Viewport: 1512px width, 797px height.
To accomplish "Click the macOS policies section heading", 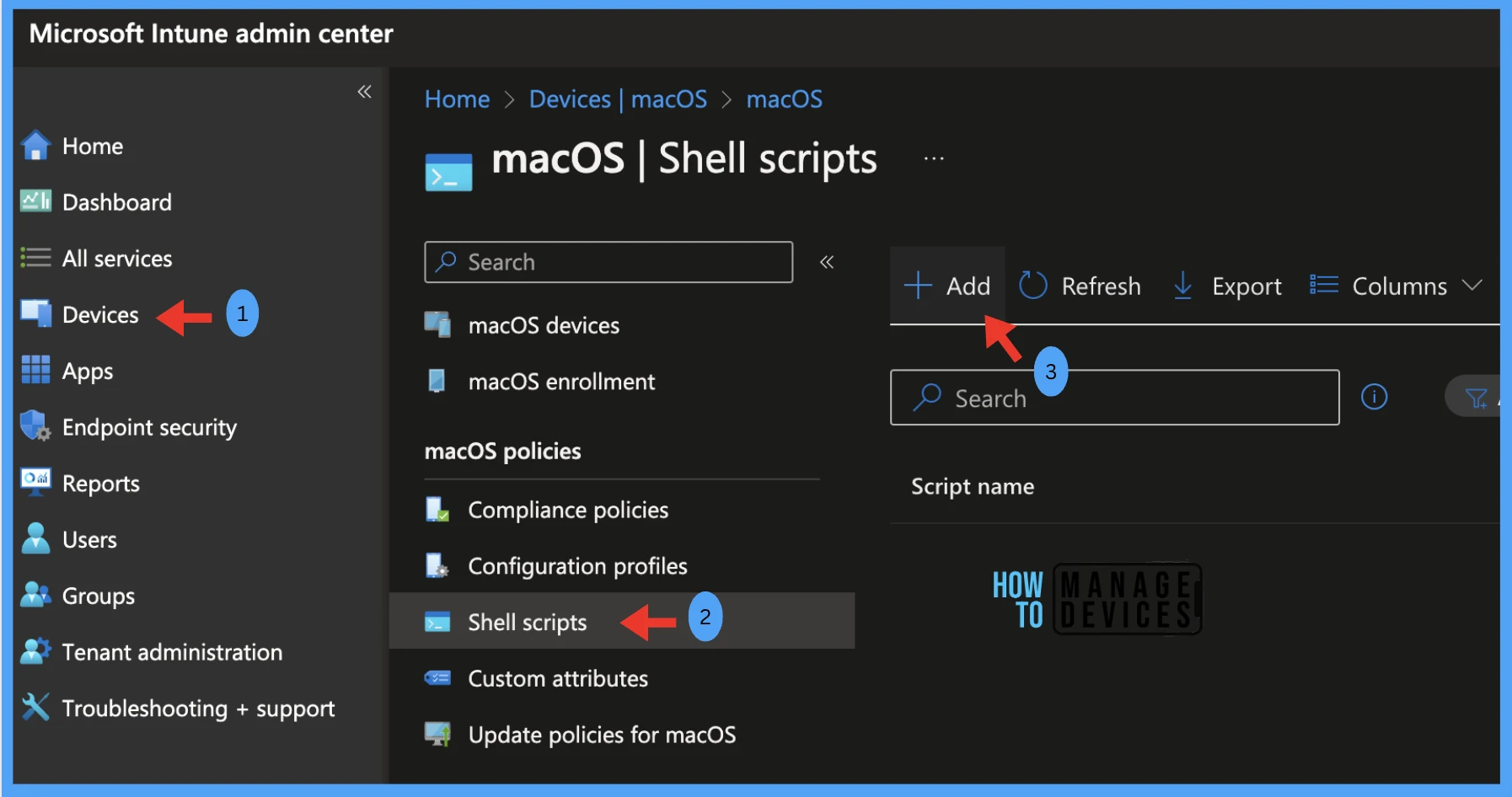I will tap(502, 451).
